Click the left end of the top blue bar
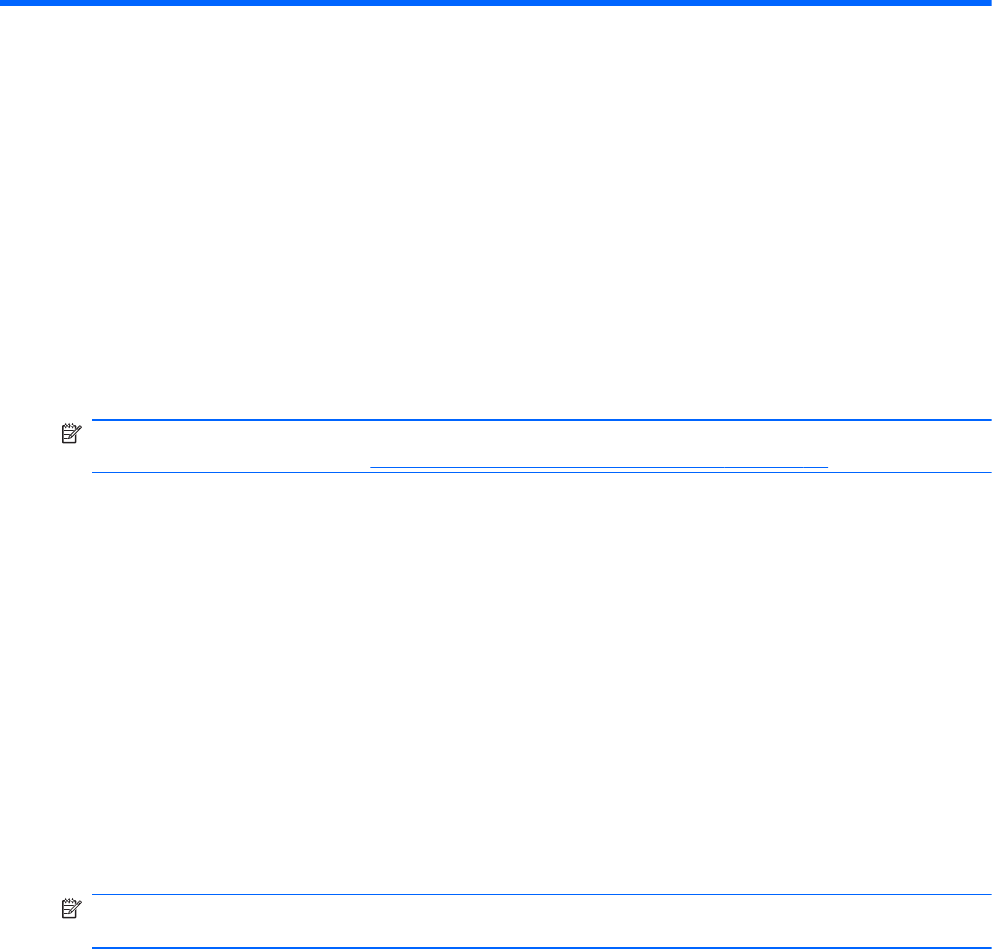992x949 pixels. click(5, 4)
